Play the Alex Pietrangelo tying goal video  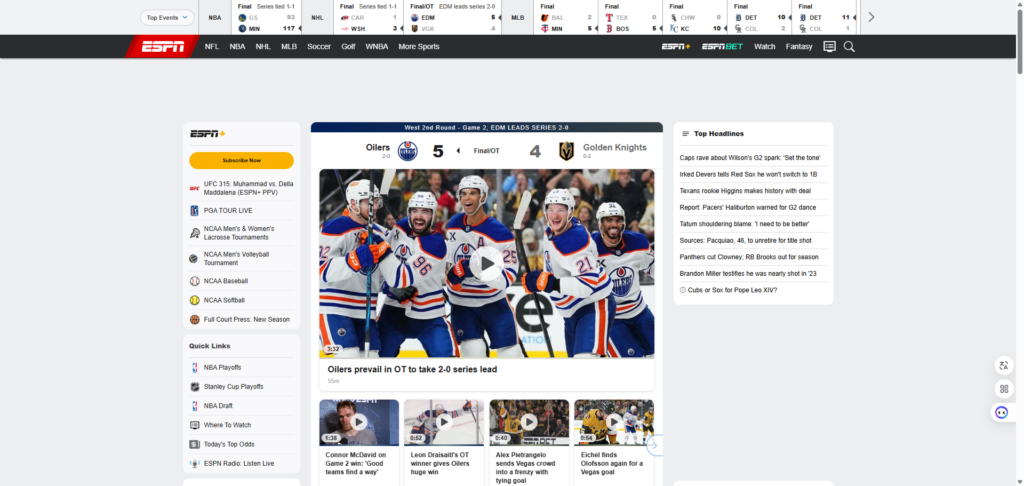(529, 422)
